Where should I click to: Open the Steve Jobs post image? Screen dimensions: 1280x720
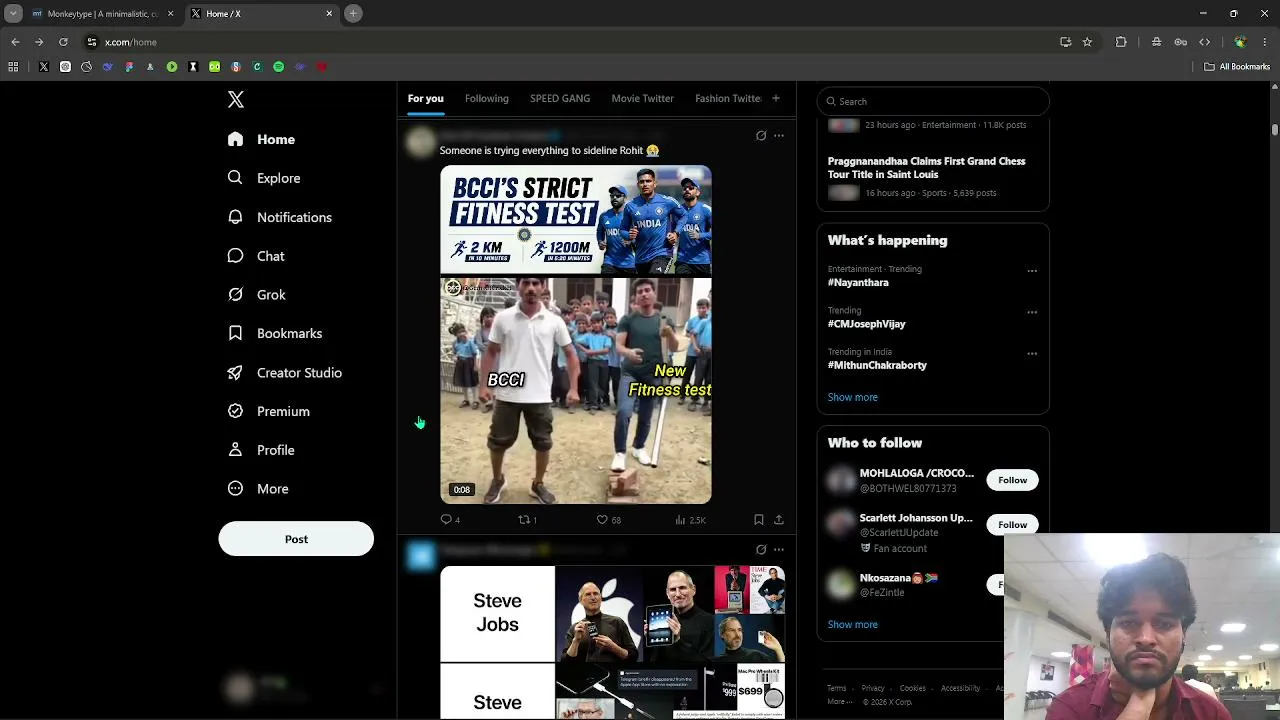pyautogui.click(x=613, y=642)
